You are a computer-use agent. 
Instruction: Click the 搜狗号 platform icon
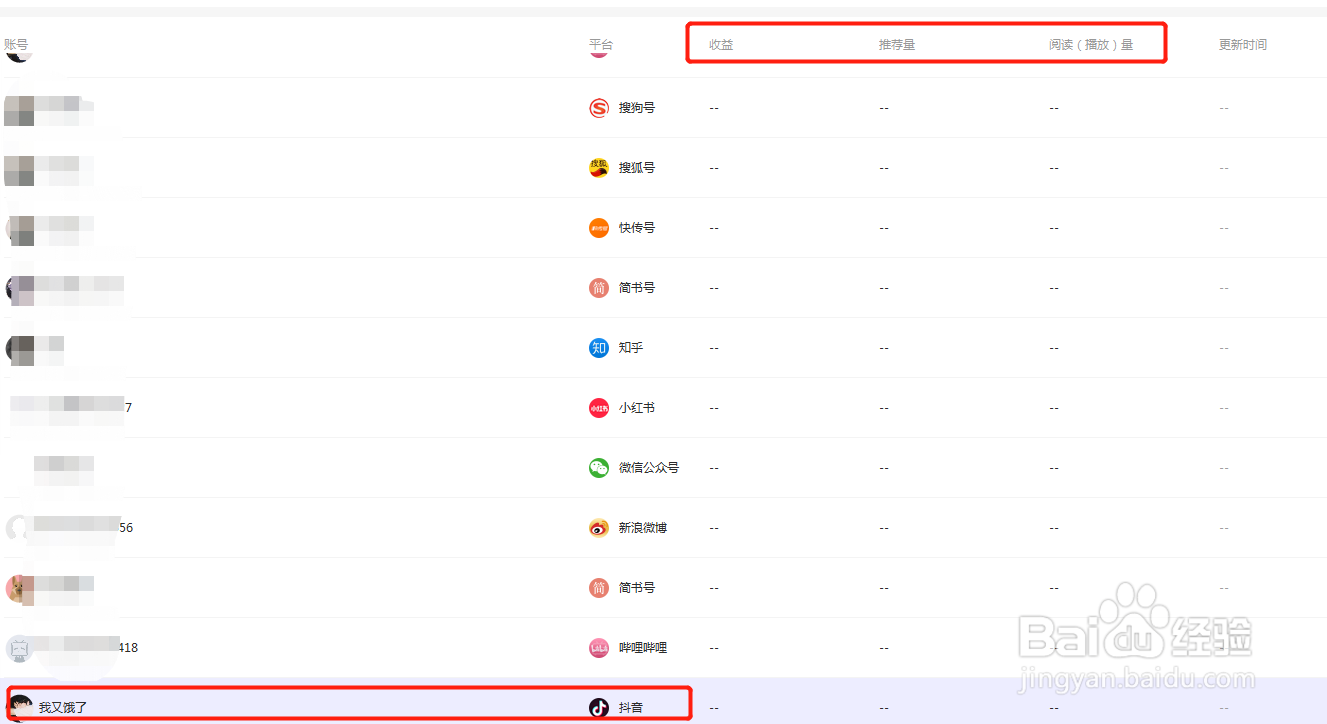(598, 108)
